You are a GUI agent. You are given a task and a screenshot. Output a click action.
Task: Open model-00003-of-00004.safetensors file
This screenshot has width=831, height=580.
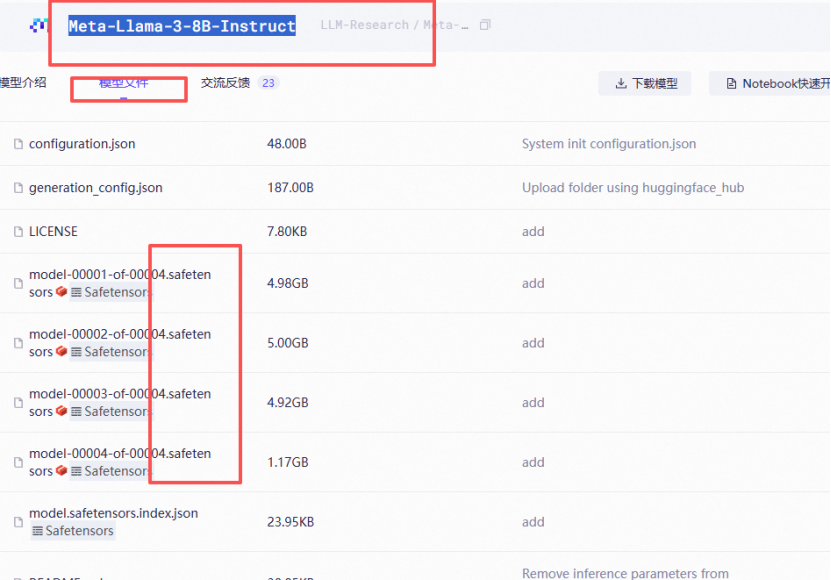[120, 402]
